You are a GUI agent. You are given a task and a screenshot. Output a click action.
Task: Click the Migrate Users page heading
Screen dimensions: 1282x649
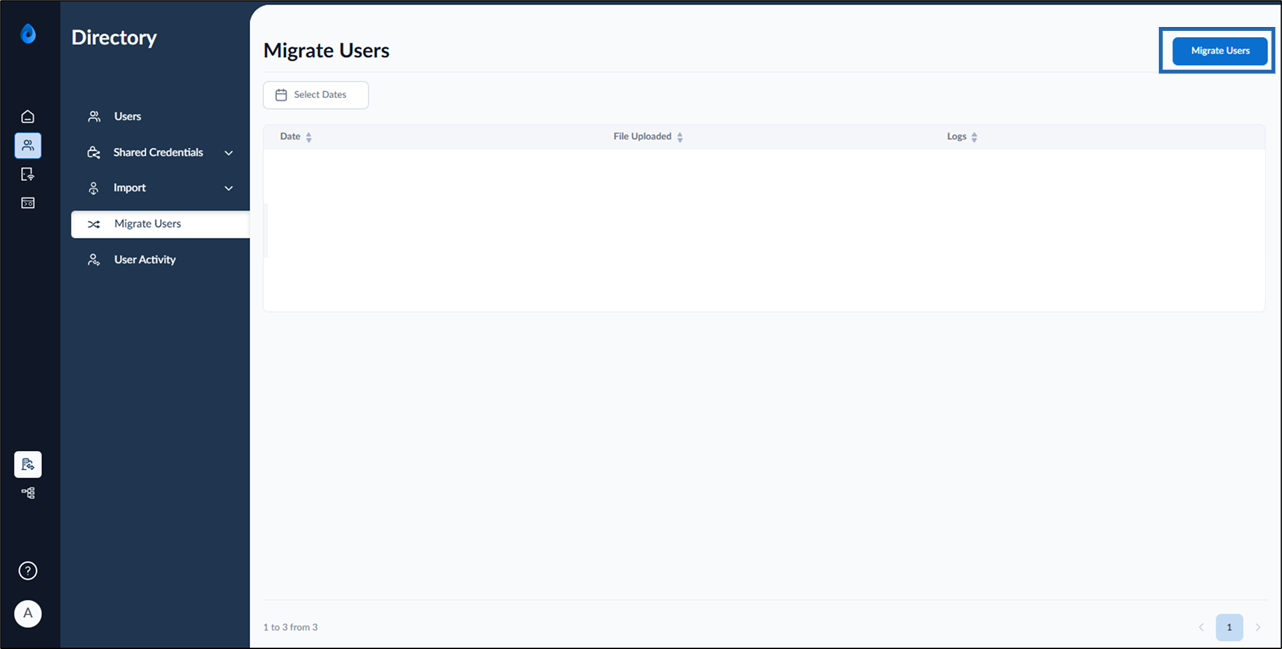[326, 51]
